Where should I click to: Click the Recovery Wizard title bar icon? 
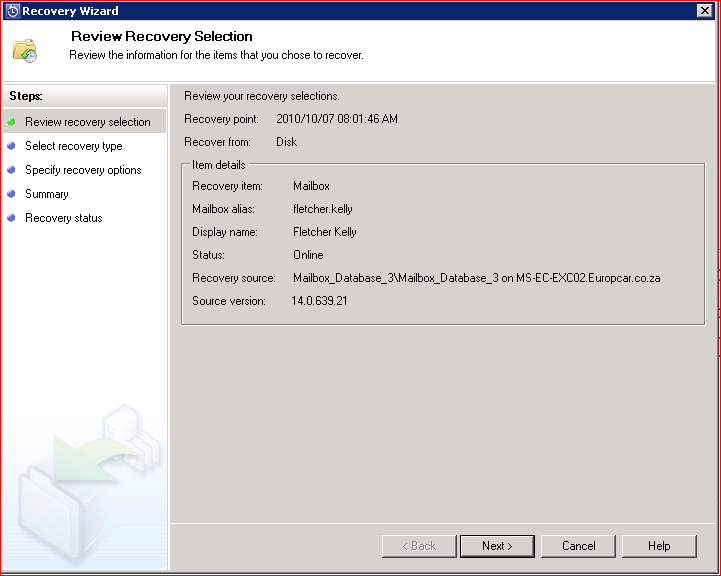pyautogui.click(x=12, y=11)
